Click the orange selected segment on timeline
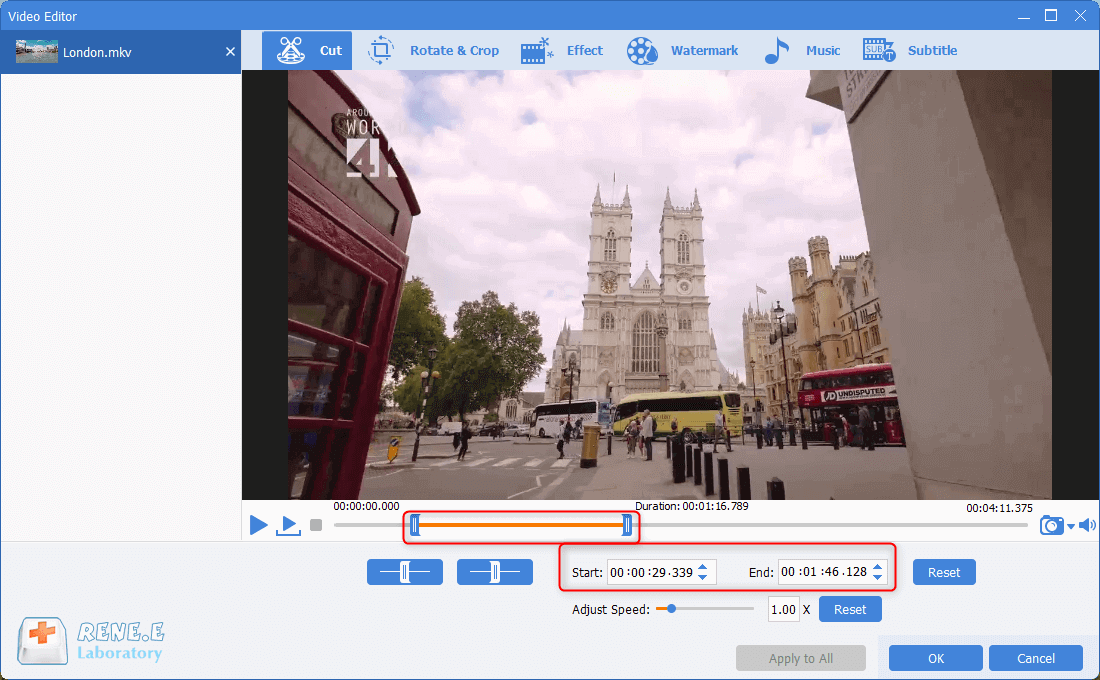Image resolution: width=1100 pixels, height=680 pixels. pos(521,525)
